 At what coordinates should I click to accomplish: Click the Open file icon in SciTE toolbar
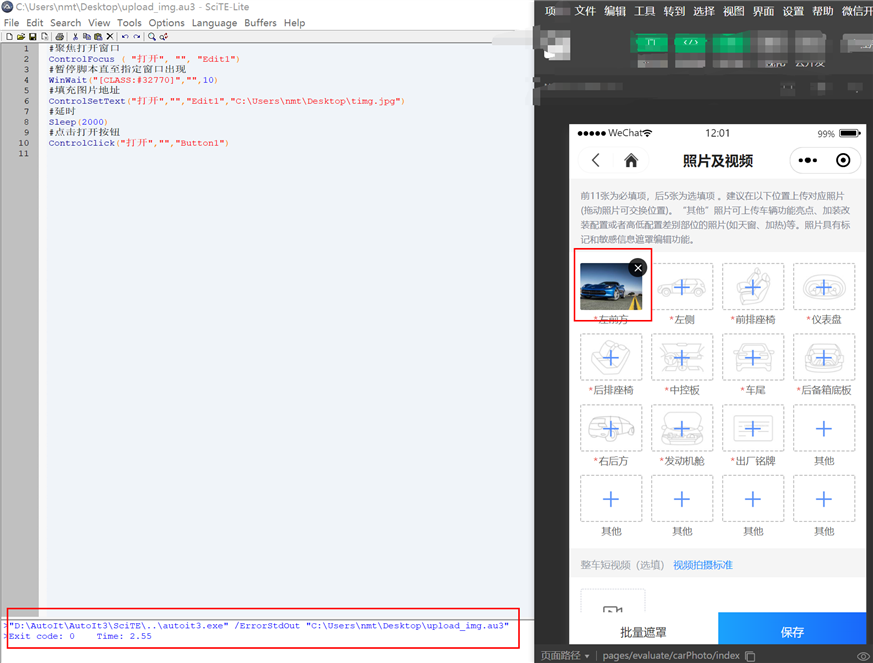pos(21,36)
